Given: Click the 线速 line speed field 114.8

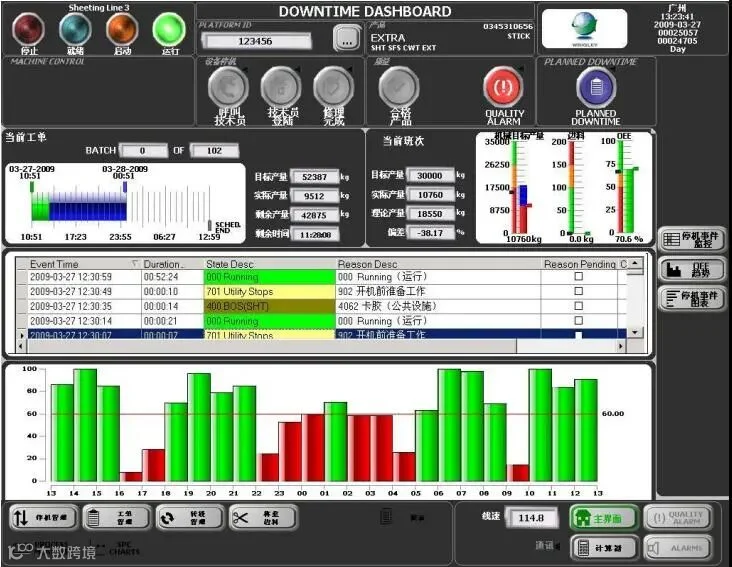Looking at the screenshot, I should point(531,518).
